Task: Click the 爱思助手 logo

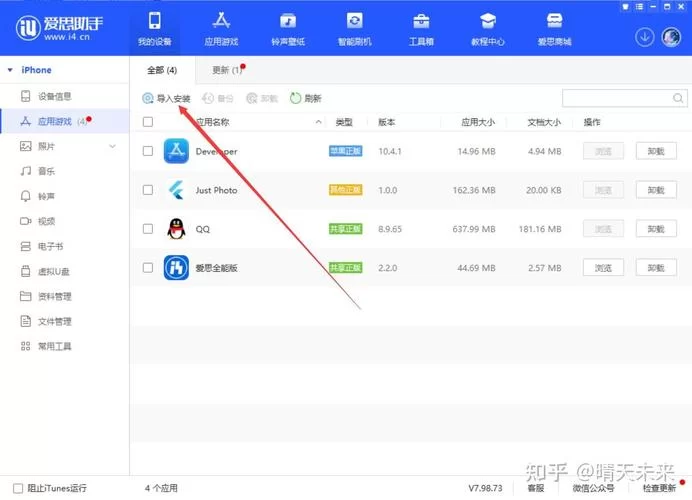Action: click(x=59, y=28)
